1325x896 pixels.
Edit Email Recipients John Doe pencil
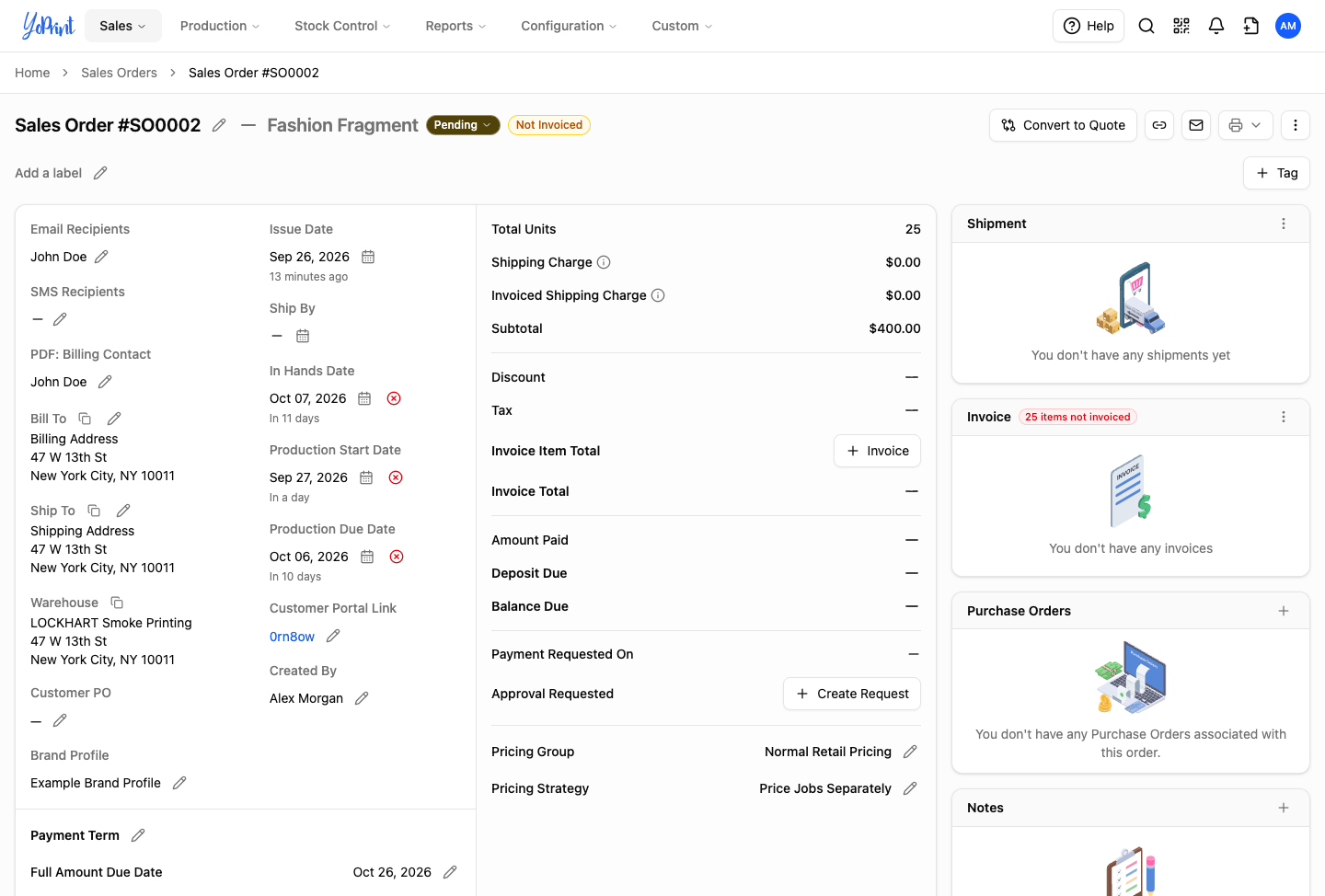pos(102,257)
